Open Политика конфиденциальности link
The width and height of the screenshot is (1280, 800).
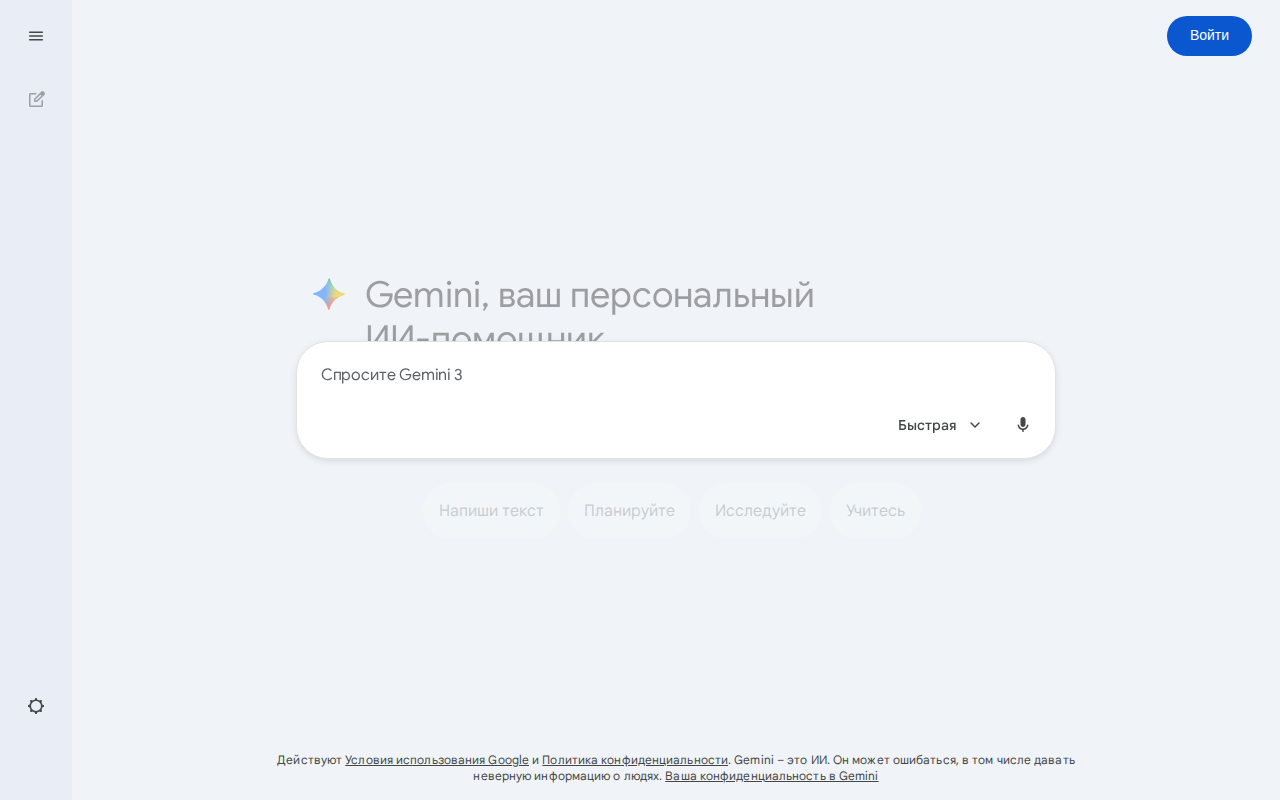635,760
